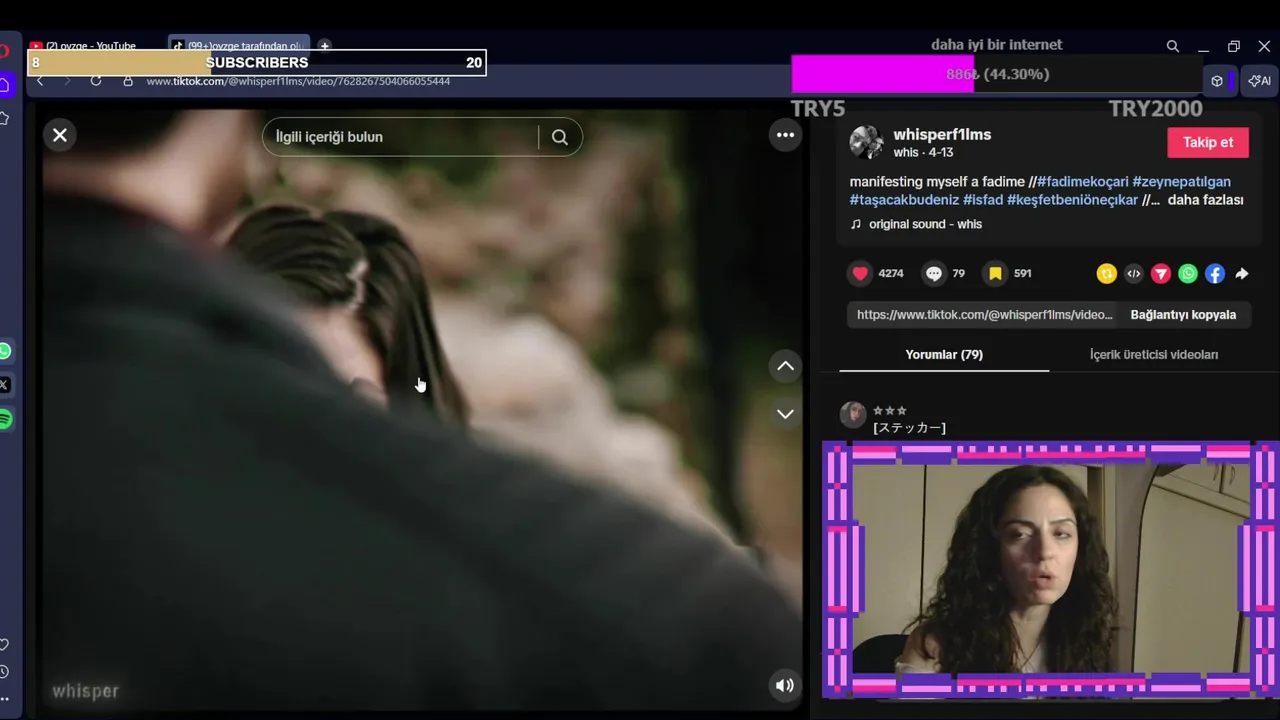Click the padlock site info icon
This screenshot has height=720, width=1280.
pyautogui.click(x=128, y=81)
